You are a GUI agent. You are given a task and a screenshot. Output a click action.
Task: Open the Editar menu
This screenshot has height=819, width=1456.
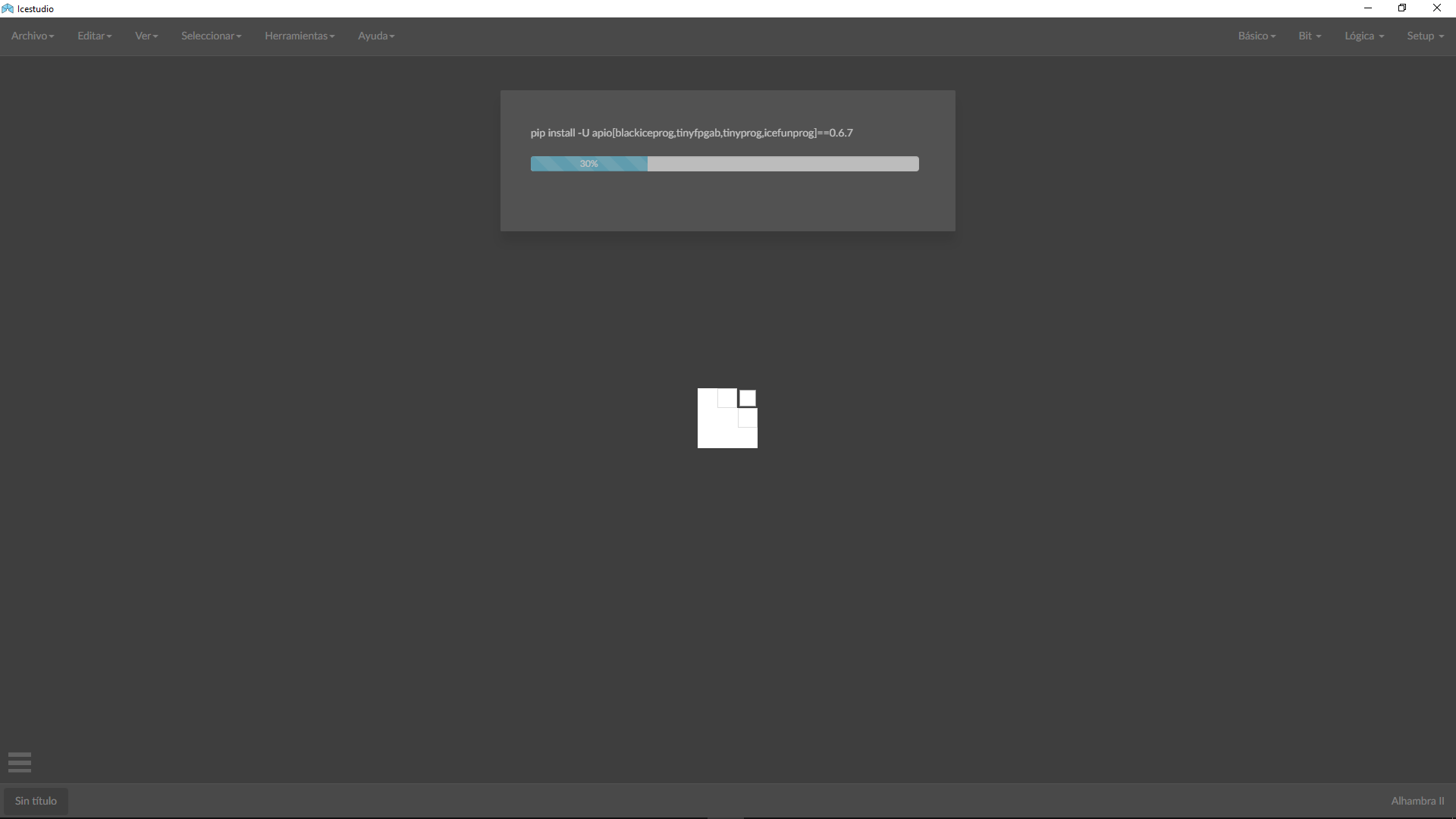click(x=93, y=36)
